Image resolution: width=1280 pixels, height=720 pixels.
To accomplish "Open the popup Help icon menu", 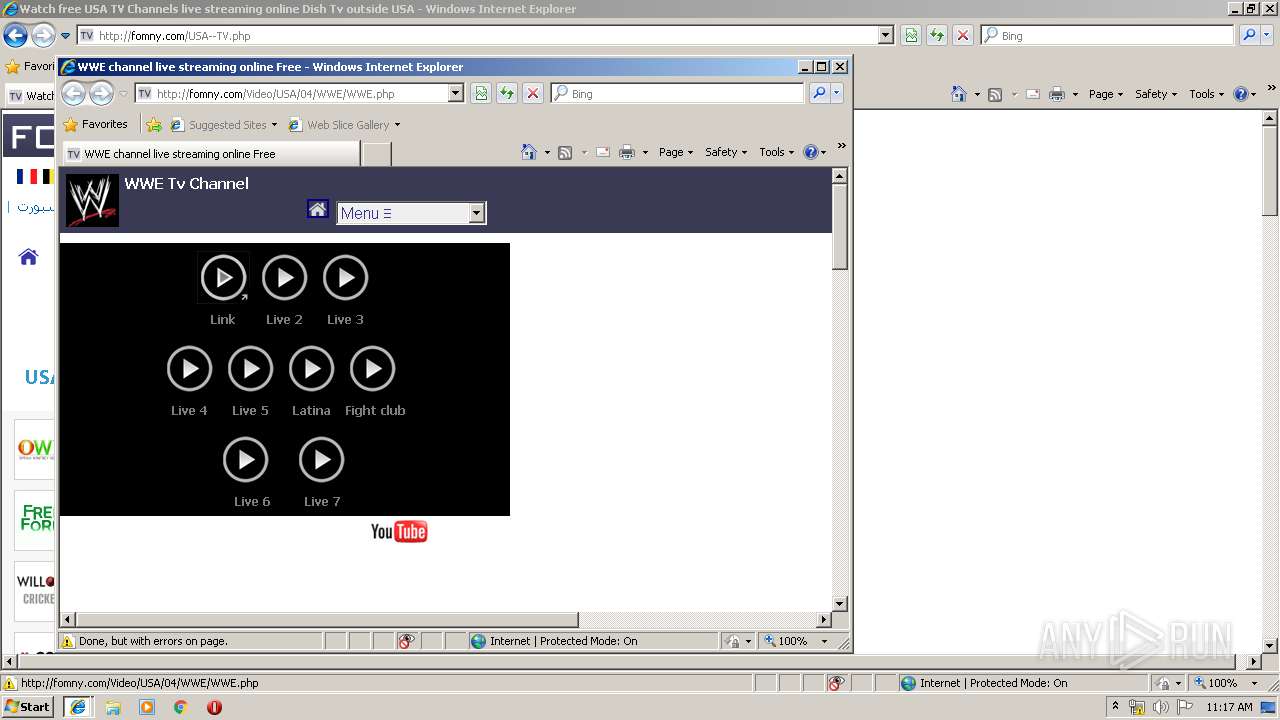I will [x=815, y=152].
